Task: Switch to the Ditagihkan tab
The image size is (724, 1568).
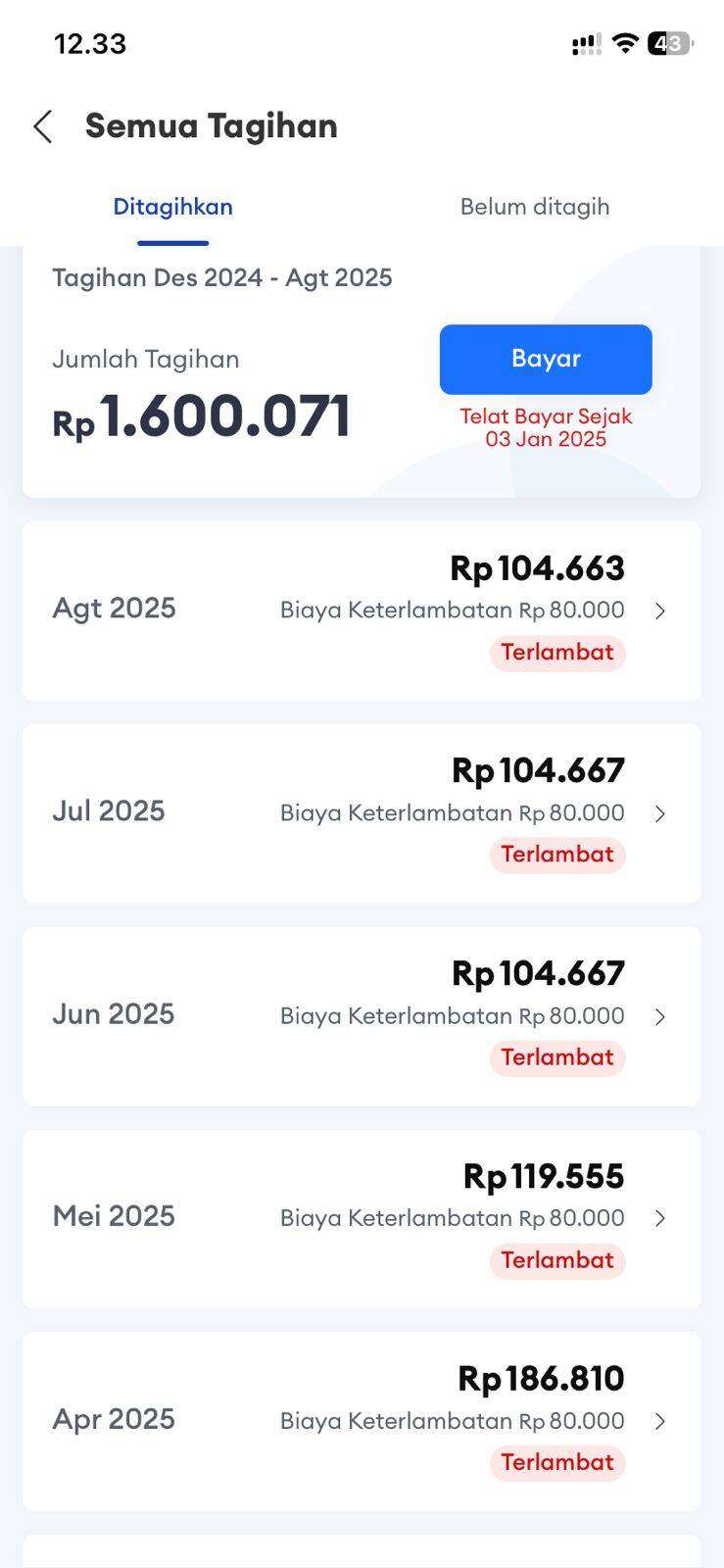Action: click(x=172, y=207)
